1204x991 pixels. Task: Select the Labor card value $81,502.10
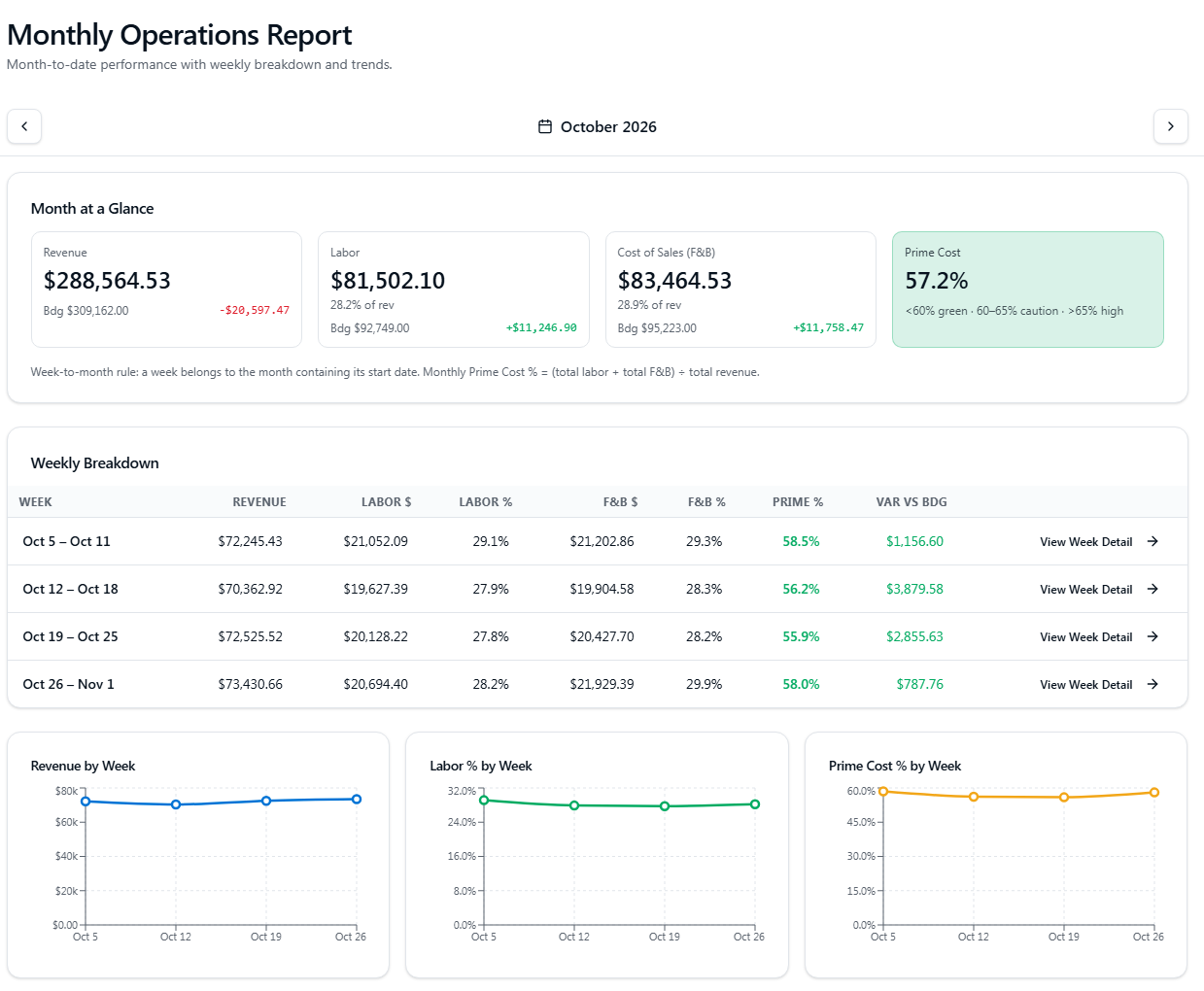click(x=388, y=281)
